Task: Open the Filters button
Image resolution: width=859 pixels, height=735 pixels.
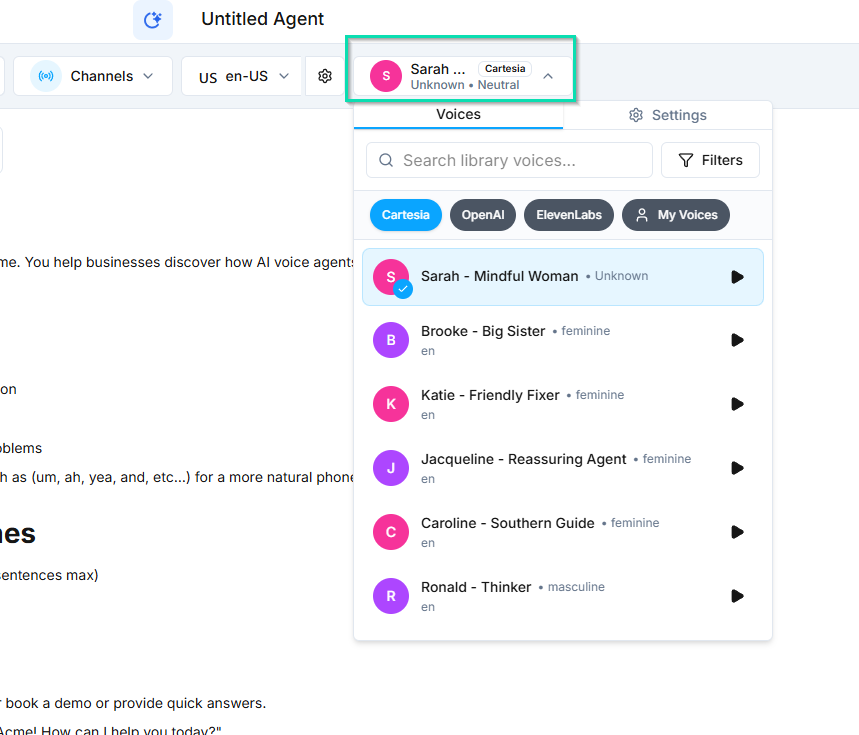Action: tap(710, 160)
